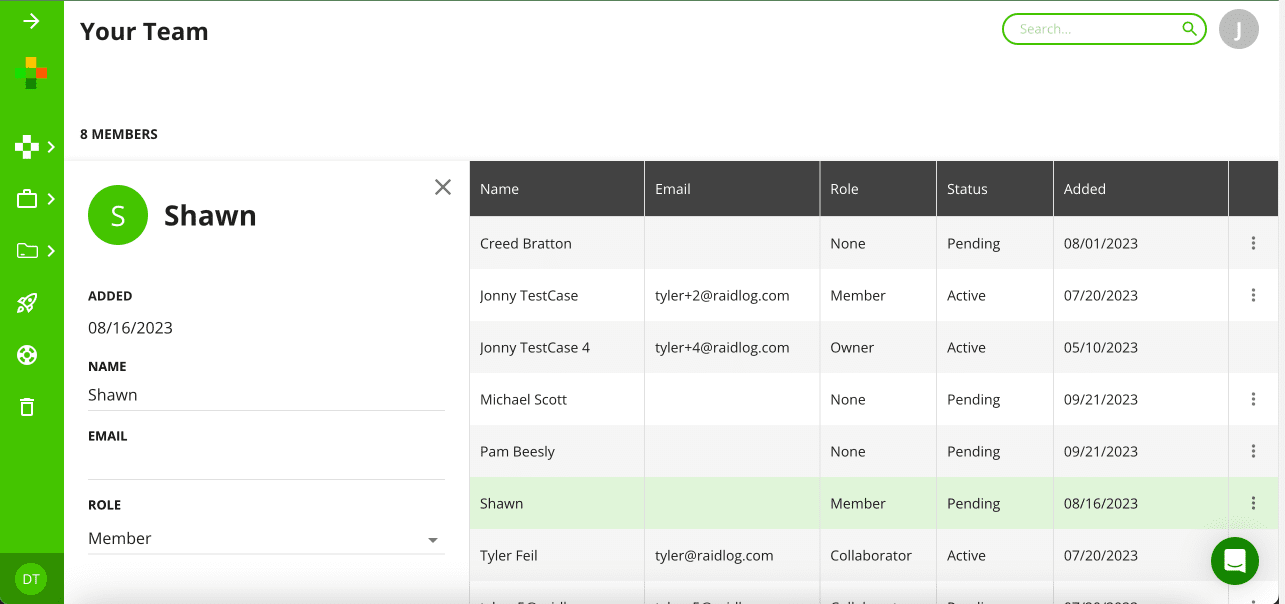The image size is (1285, 604).
Task: Click the 08/16/2023 date in detail panel
Action: [x=130, y=328]
